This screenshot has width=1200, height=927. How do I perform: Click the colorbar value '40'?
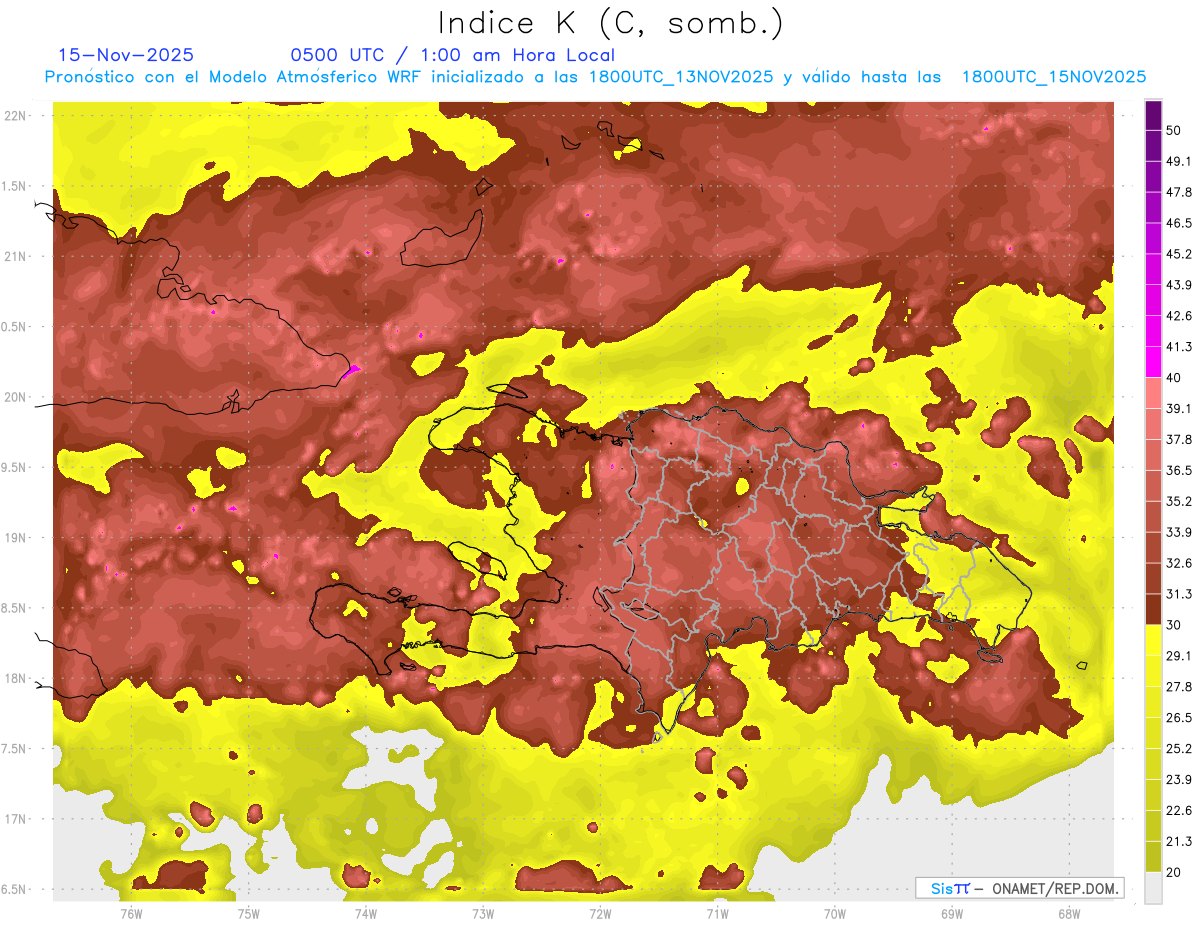click(x=1176, y=378)
